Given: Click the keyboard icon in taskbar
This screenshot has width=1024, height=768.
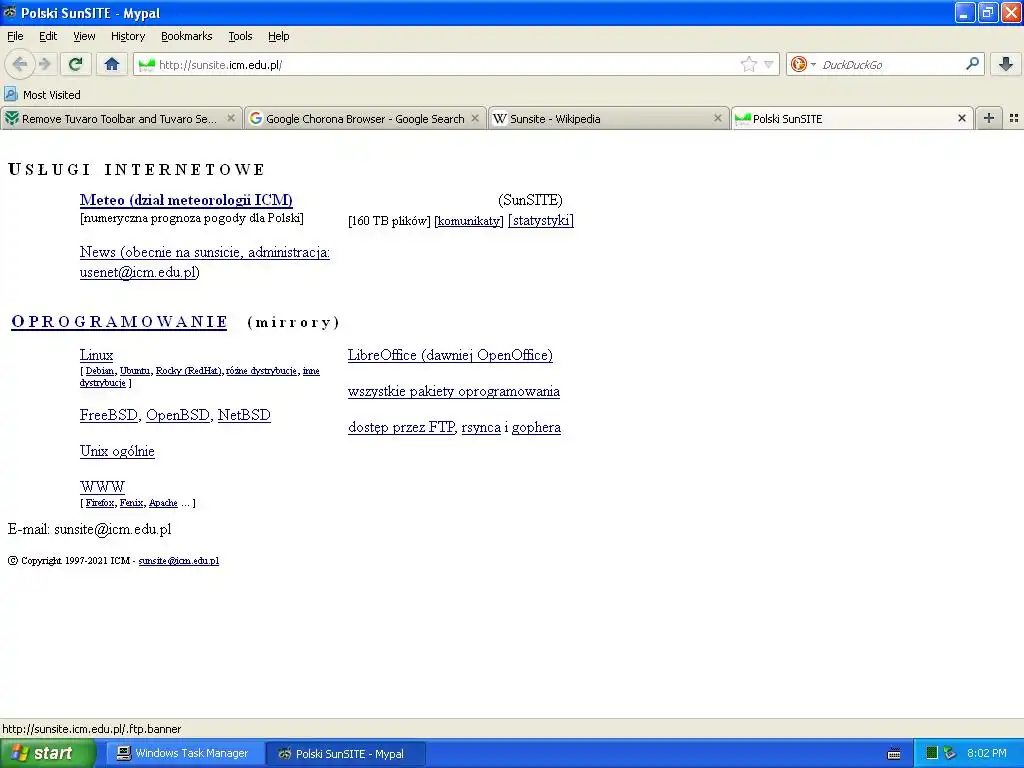Looking at the screenshot, I should (x=894, y=754).
